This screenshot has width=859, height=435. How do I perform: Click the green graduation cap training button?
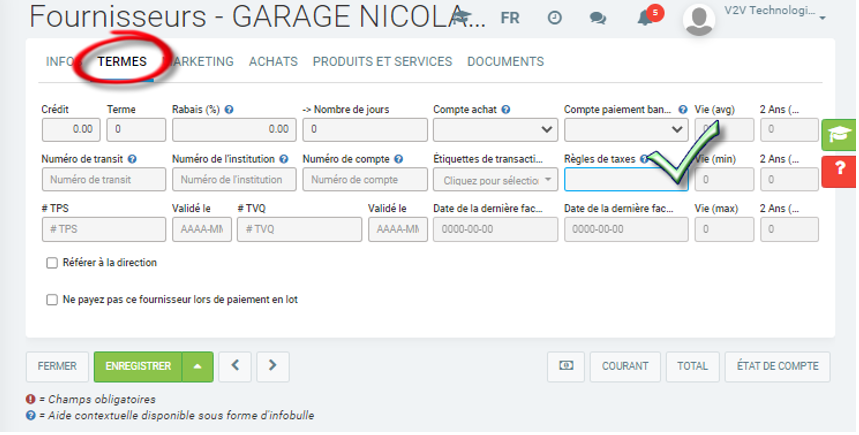coord(837,136)
